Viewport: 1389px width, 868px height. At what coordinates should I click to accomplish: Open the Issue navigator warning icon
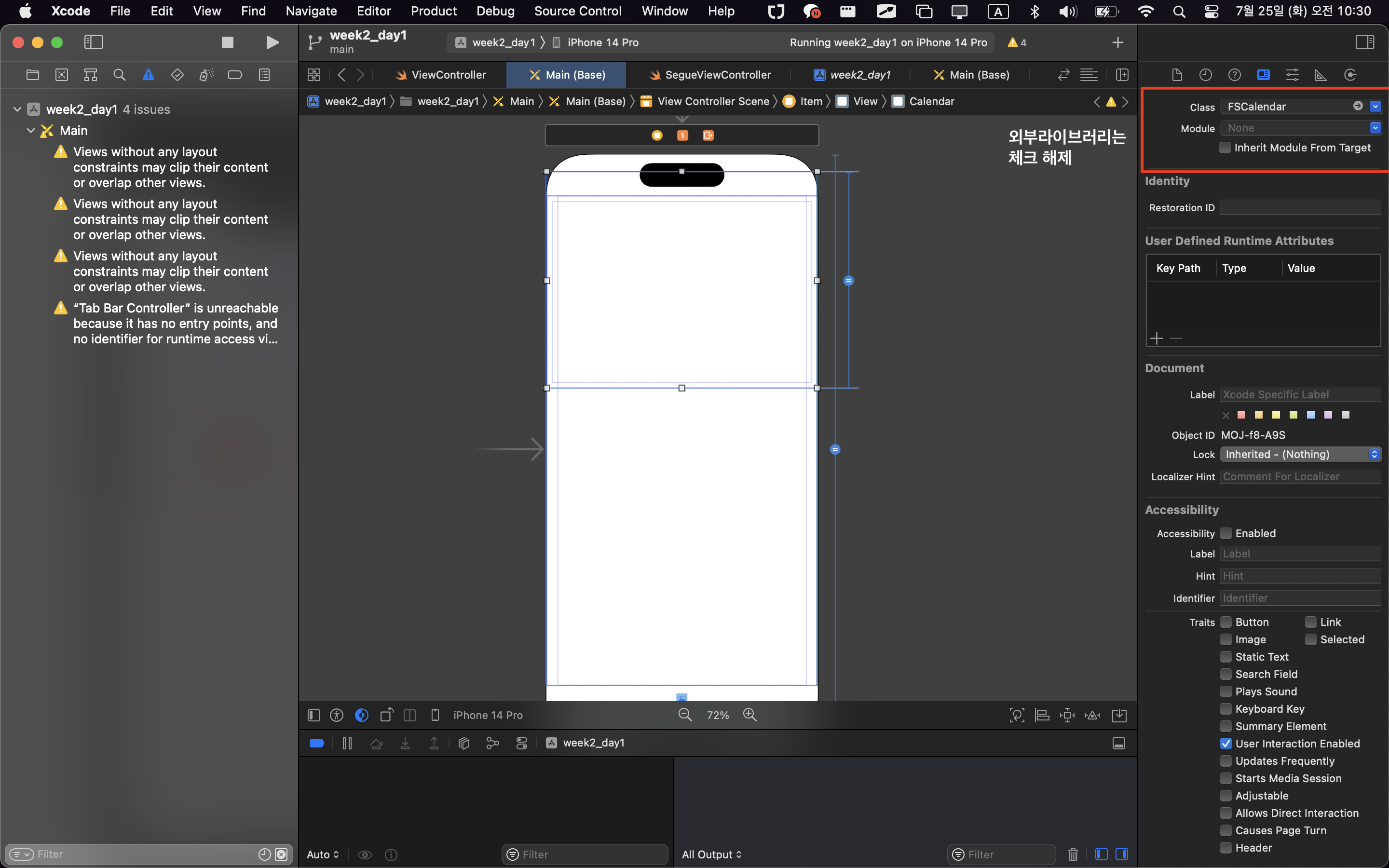click(x=148, y=75)
